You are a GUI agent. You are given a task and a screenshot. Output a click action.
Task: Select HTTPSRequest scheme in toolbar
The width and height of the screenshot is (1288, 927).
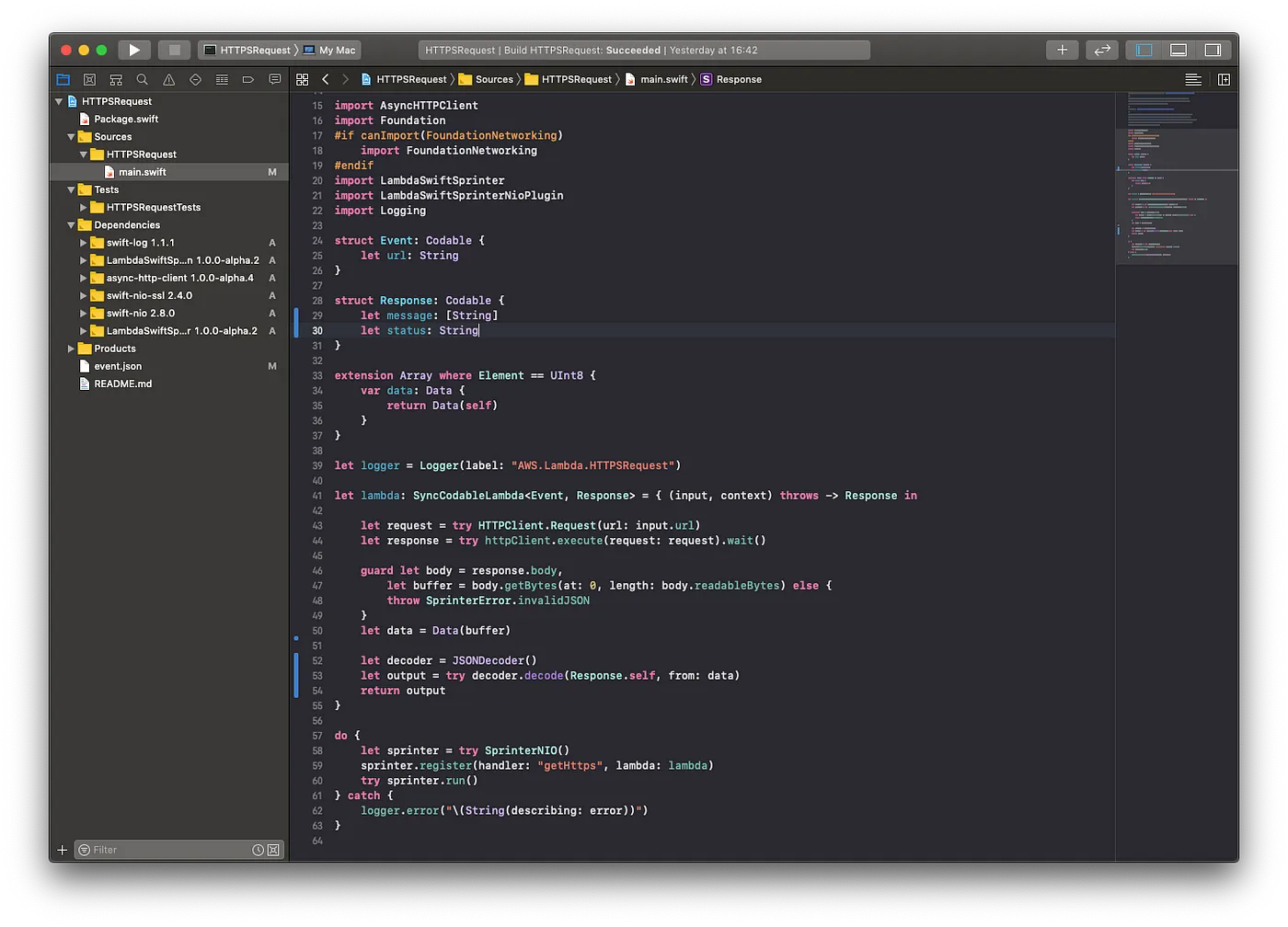[247, 51]
